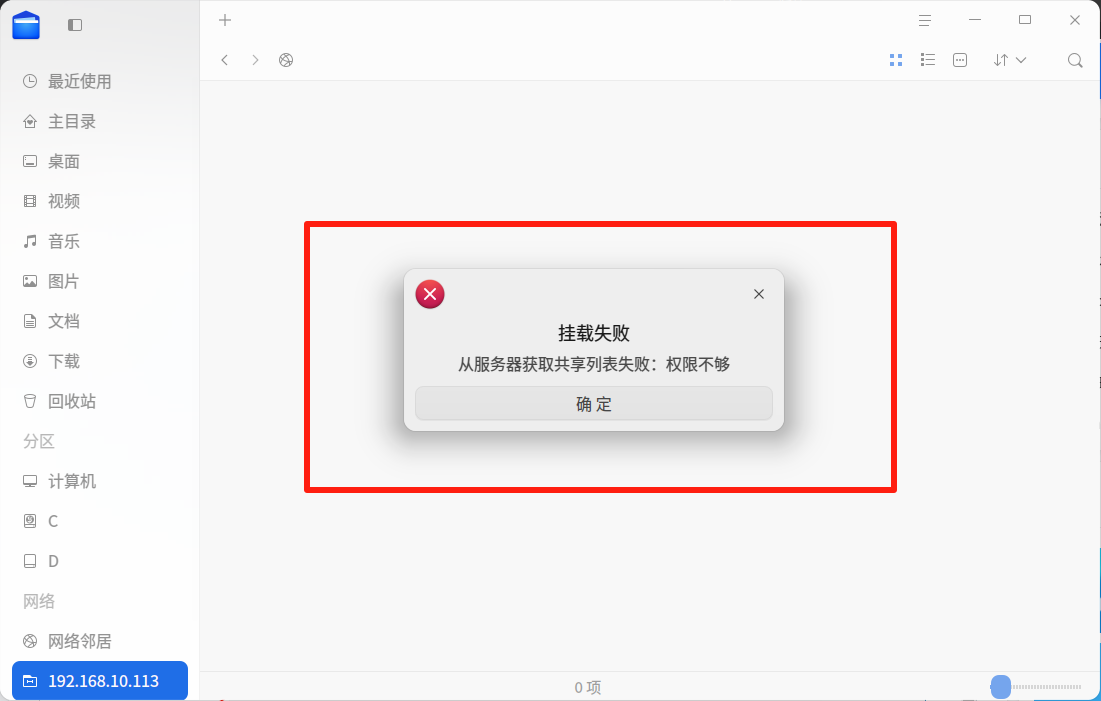Minimize the file manager window
This screenshot has height=701, width=1101.
pos(975,20)
